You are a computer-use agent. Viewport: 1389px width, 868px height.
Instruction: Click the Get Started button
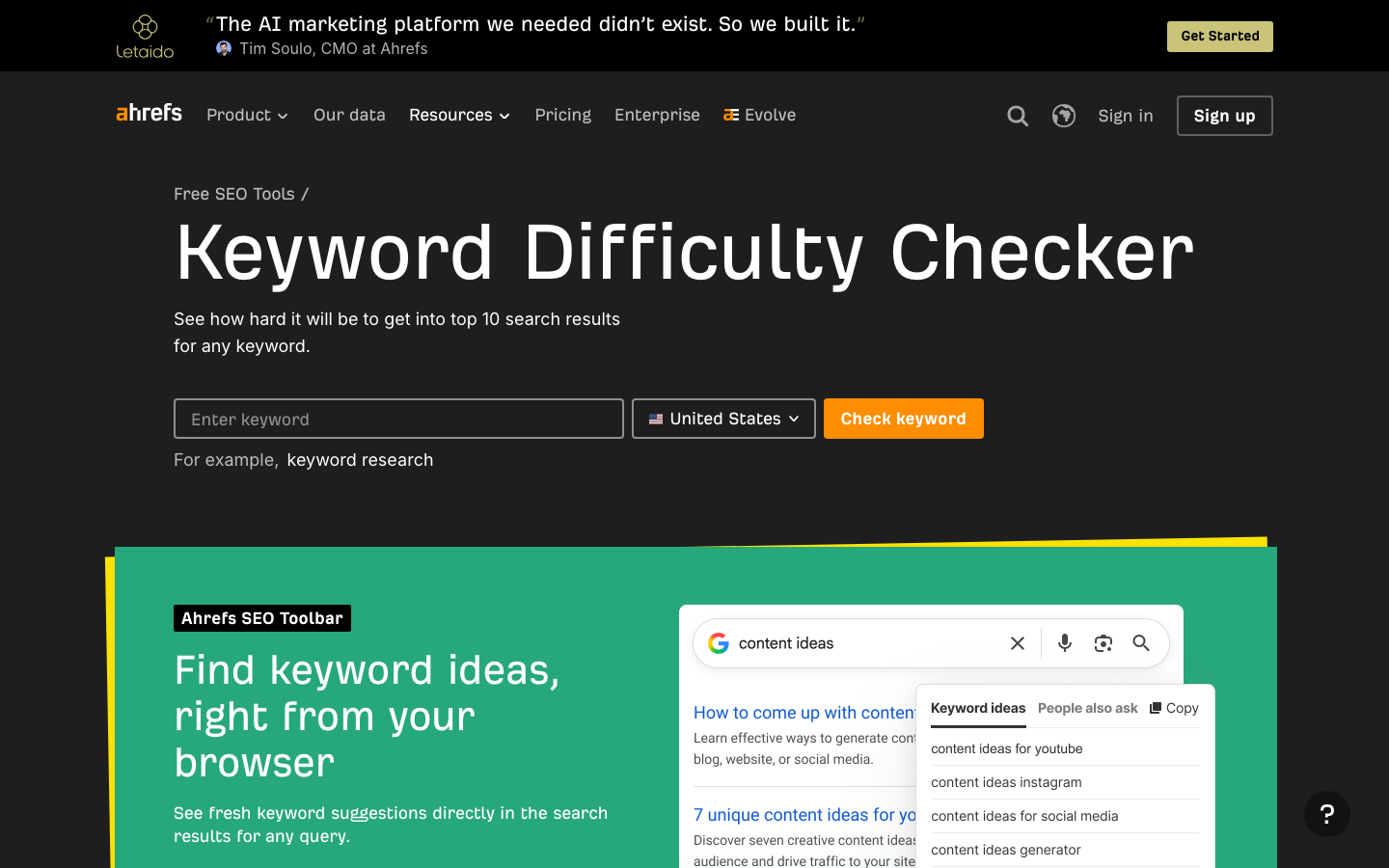click(x=1220, y=37)
